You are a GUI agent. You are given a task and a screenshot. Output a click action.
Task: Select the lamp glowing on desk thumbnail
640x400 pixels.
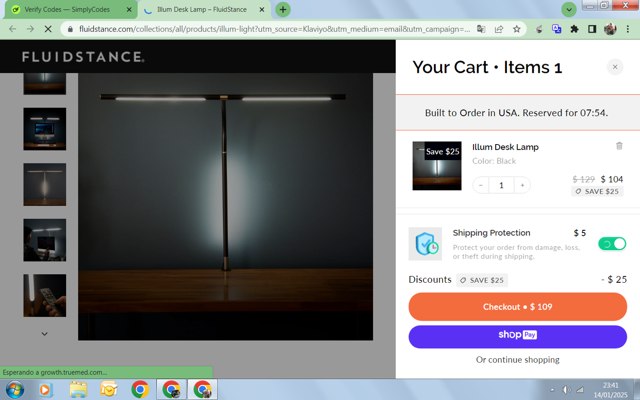click(44, 184)
